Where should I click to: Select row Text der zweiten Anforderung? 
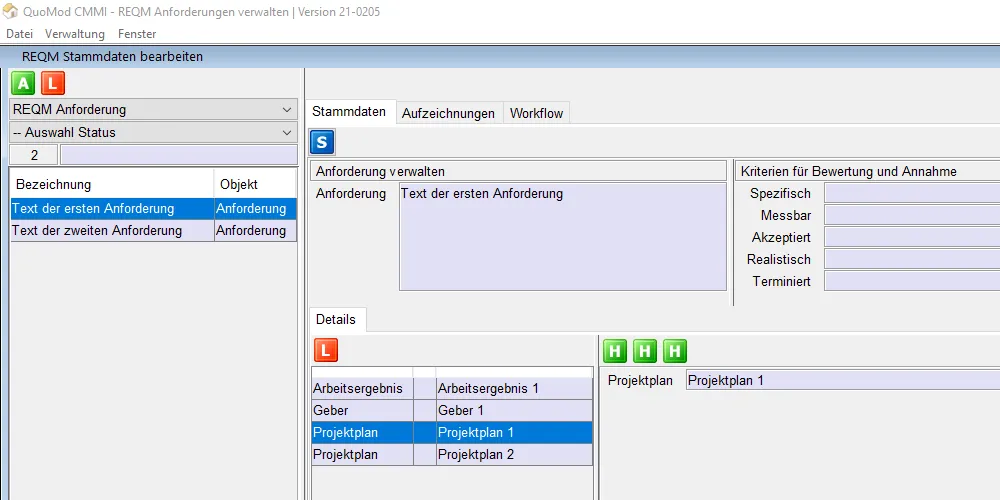(x=110, y=231)
